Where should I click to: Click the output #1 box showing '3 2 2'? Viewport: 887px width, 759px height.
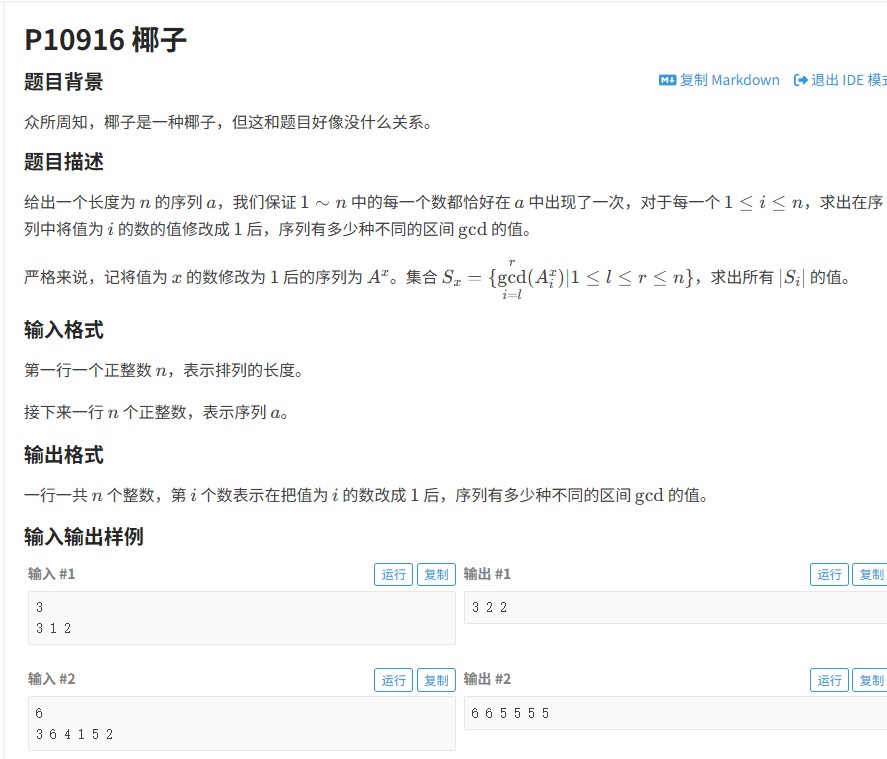(675, 607)
